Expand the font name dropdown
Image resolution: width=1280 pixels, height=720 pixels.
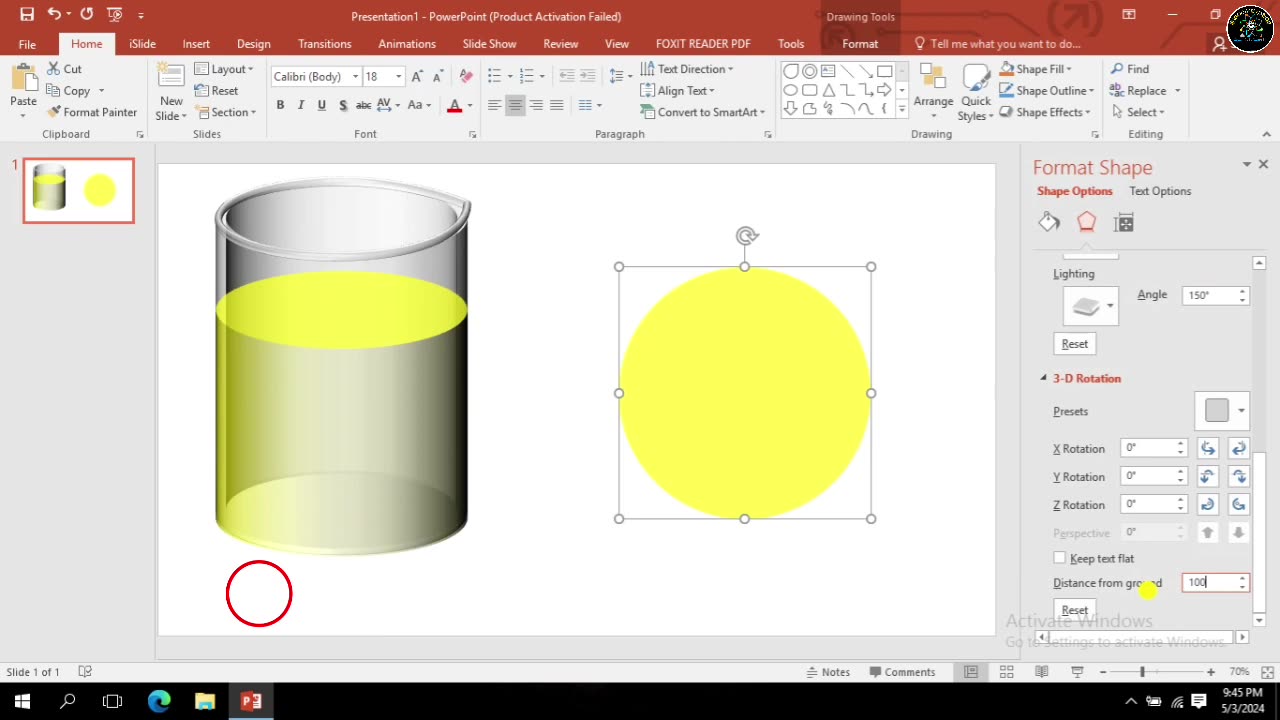coord(355,77)
